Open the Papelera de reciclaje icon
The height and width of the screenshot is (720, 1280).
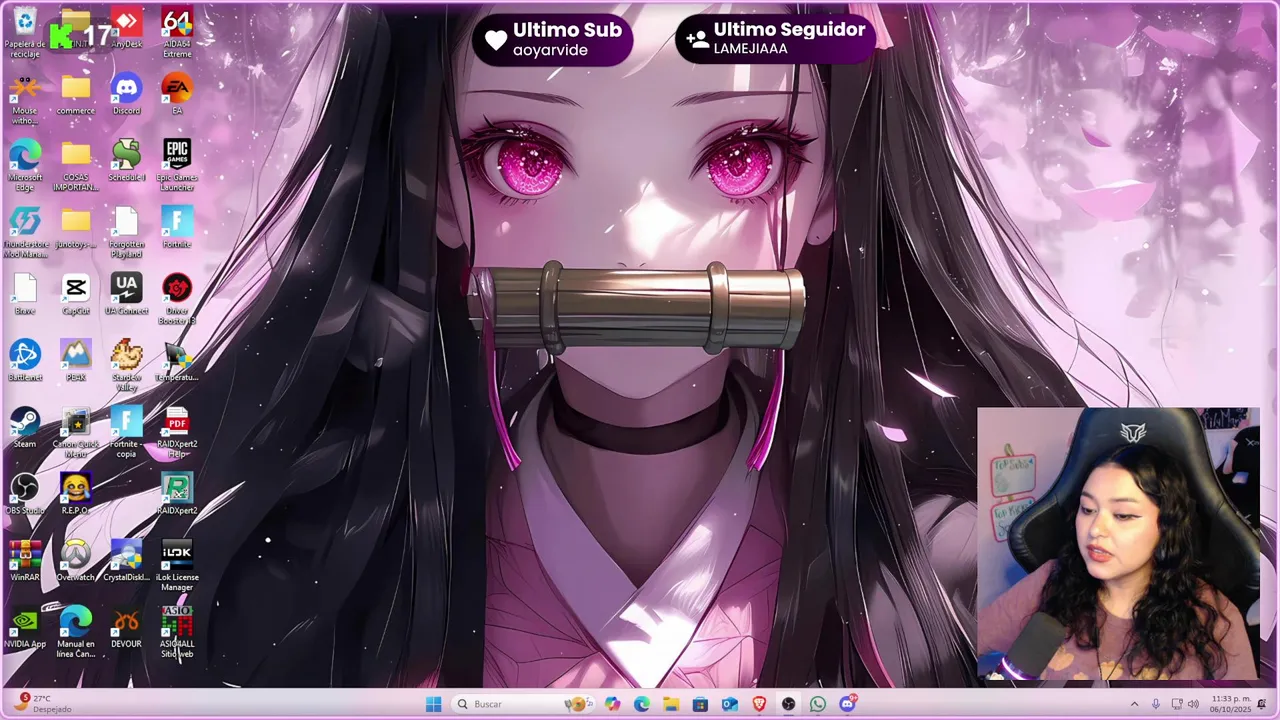tap(25, 32)
